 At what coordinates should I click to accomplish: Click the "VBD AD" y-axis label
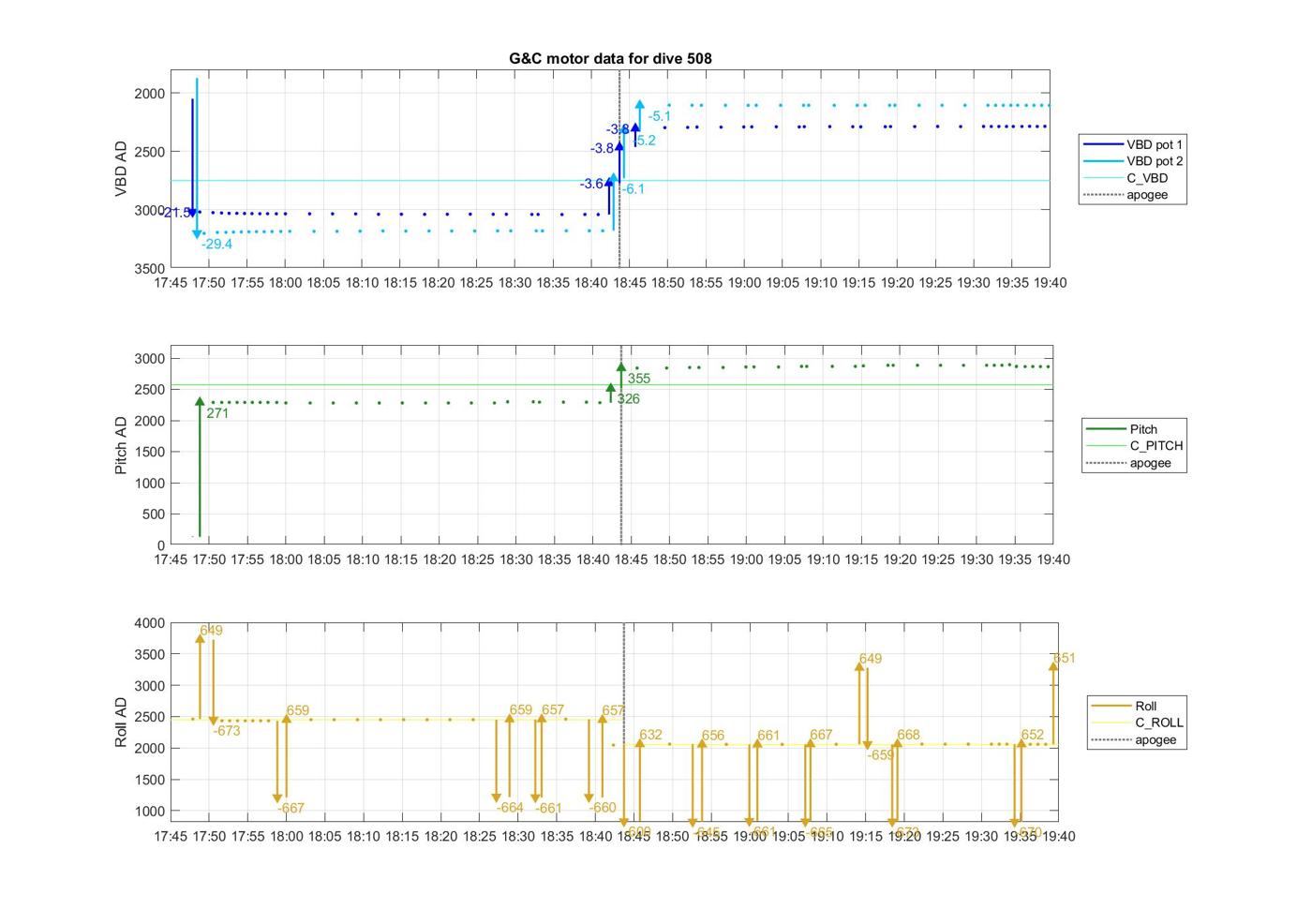pyautogui.click(x=121, y=169)
